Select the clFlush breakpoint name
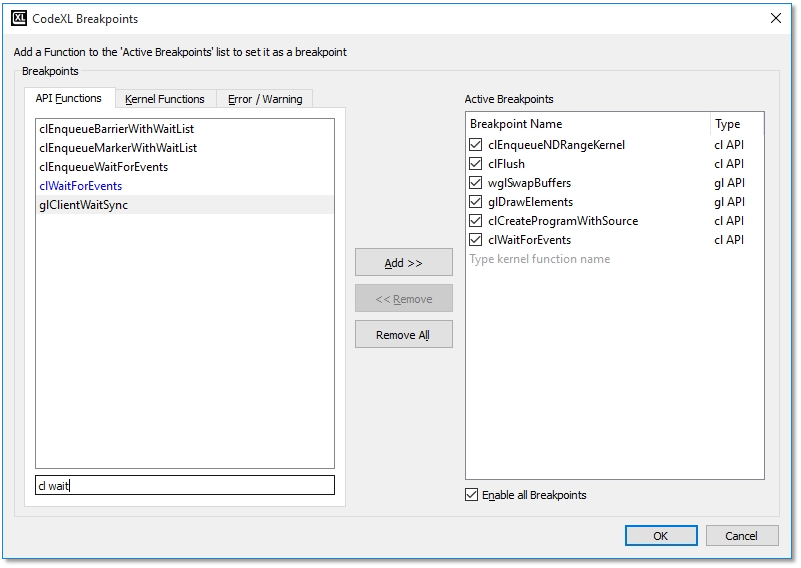Image resolution: width=801 pixels, height=568 pixels. tap(506, 164)
